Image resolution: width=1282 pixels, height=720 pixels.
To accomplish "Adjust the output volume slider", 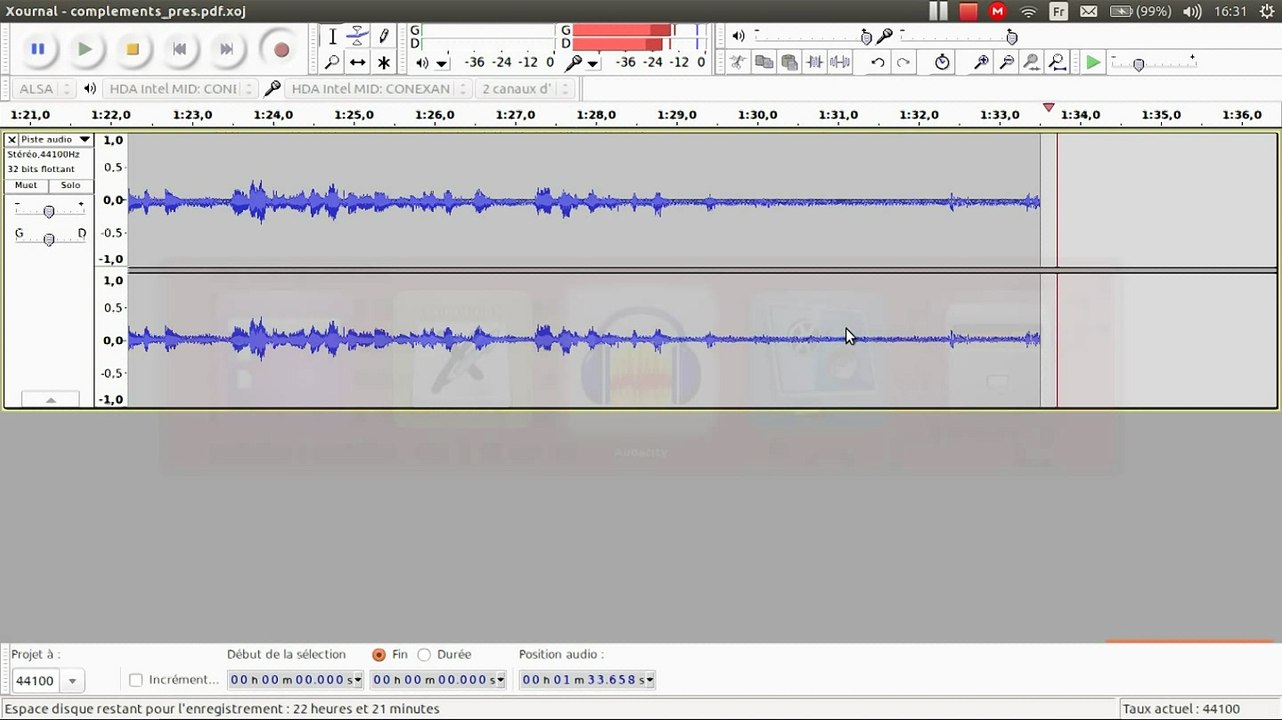I will coord(812,36).
